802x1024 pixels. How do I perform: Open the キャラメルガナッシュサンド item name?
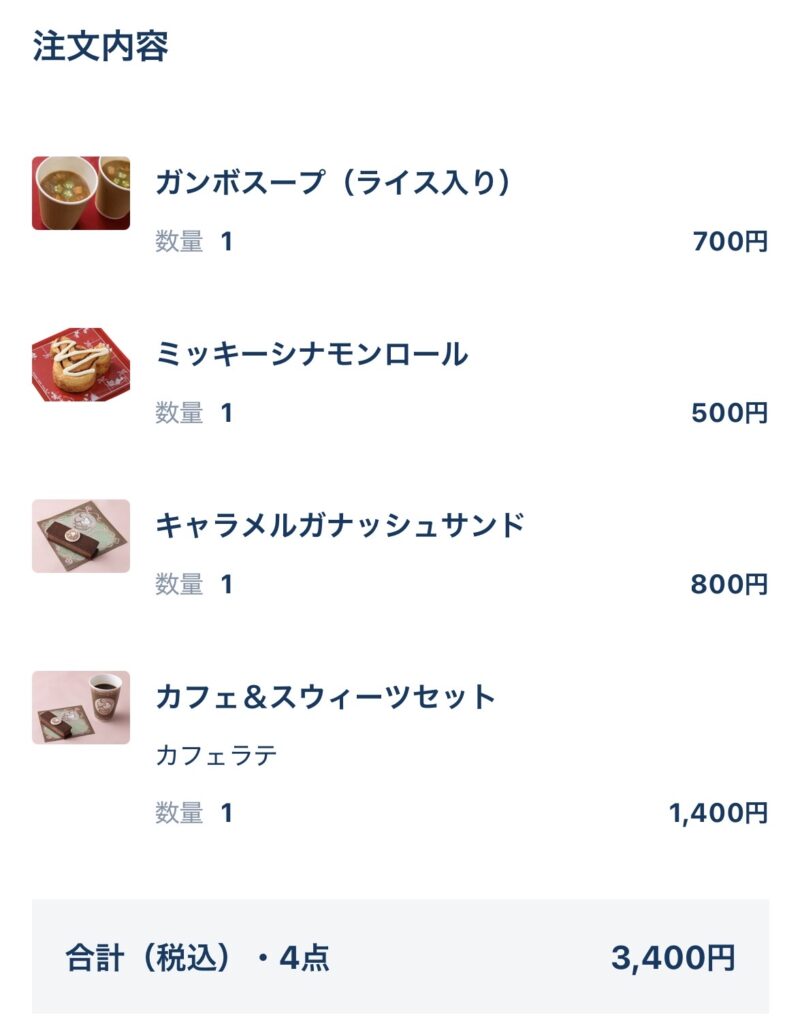point(340,525)
